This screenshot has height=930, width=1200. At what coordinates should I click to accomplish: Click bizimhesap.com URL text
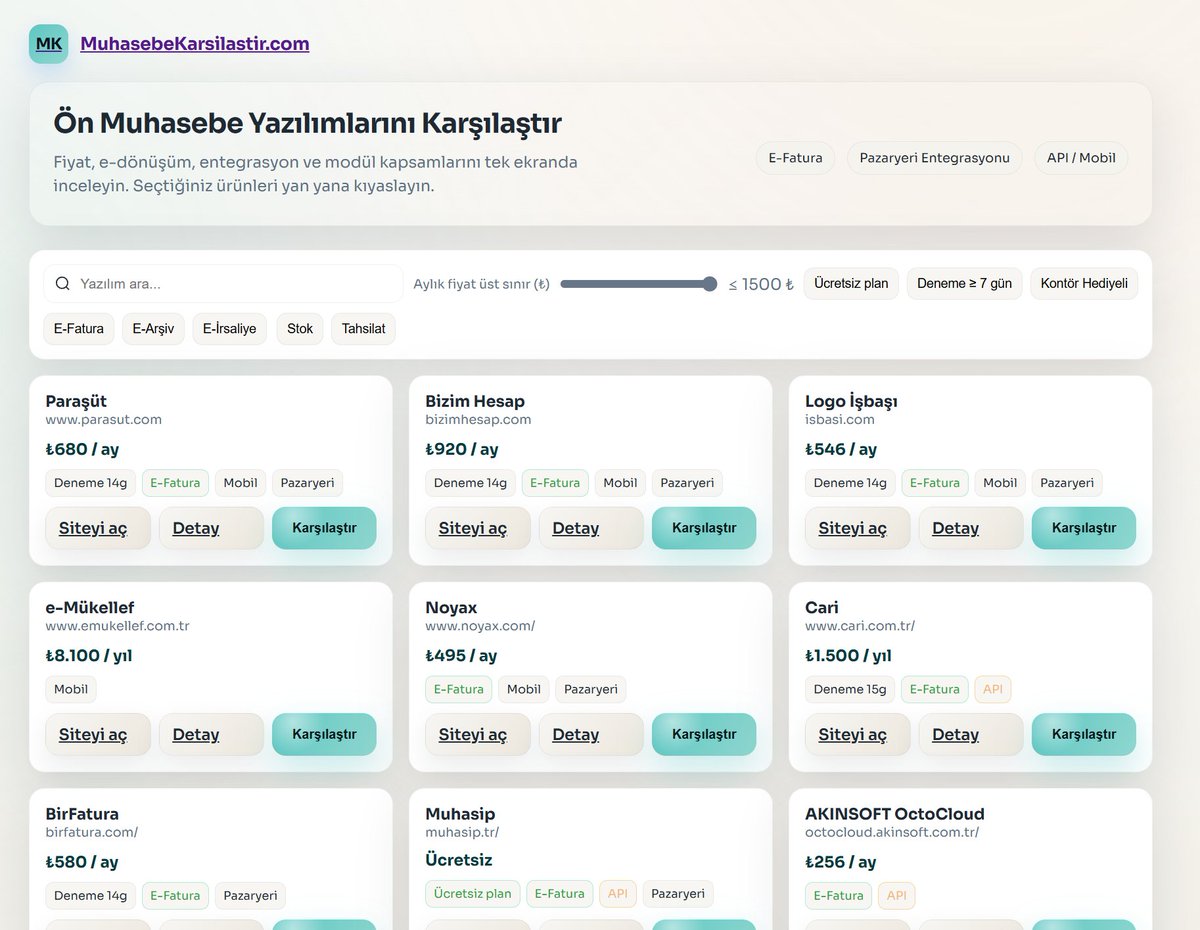(478, 419)
